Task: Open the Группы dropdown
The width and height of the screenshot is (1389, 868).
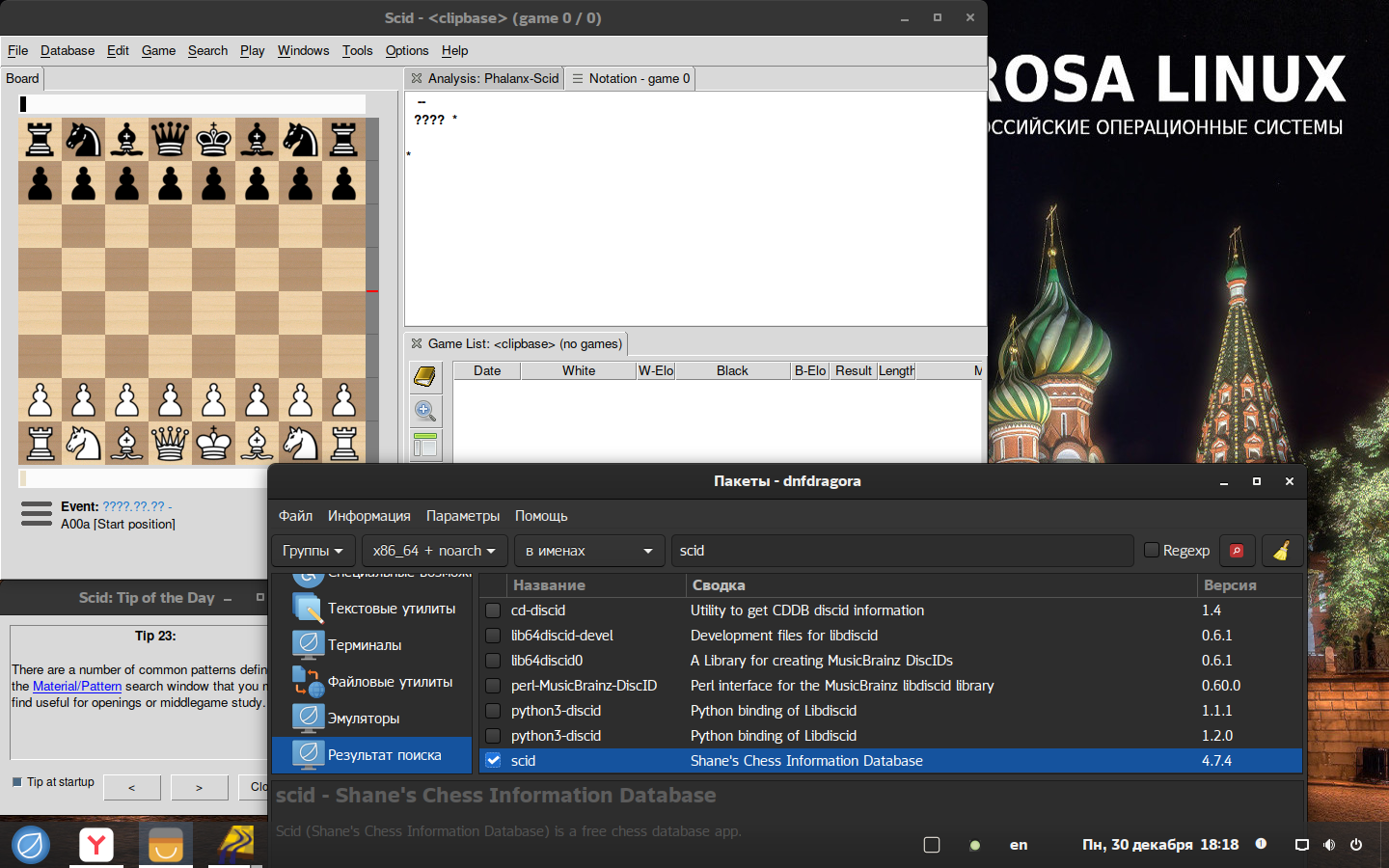Action: 313,551
